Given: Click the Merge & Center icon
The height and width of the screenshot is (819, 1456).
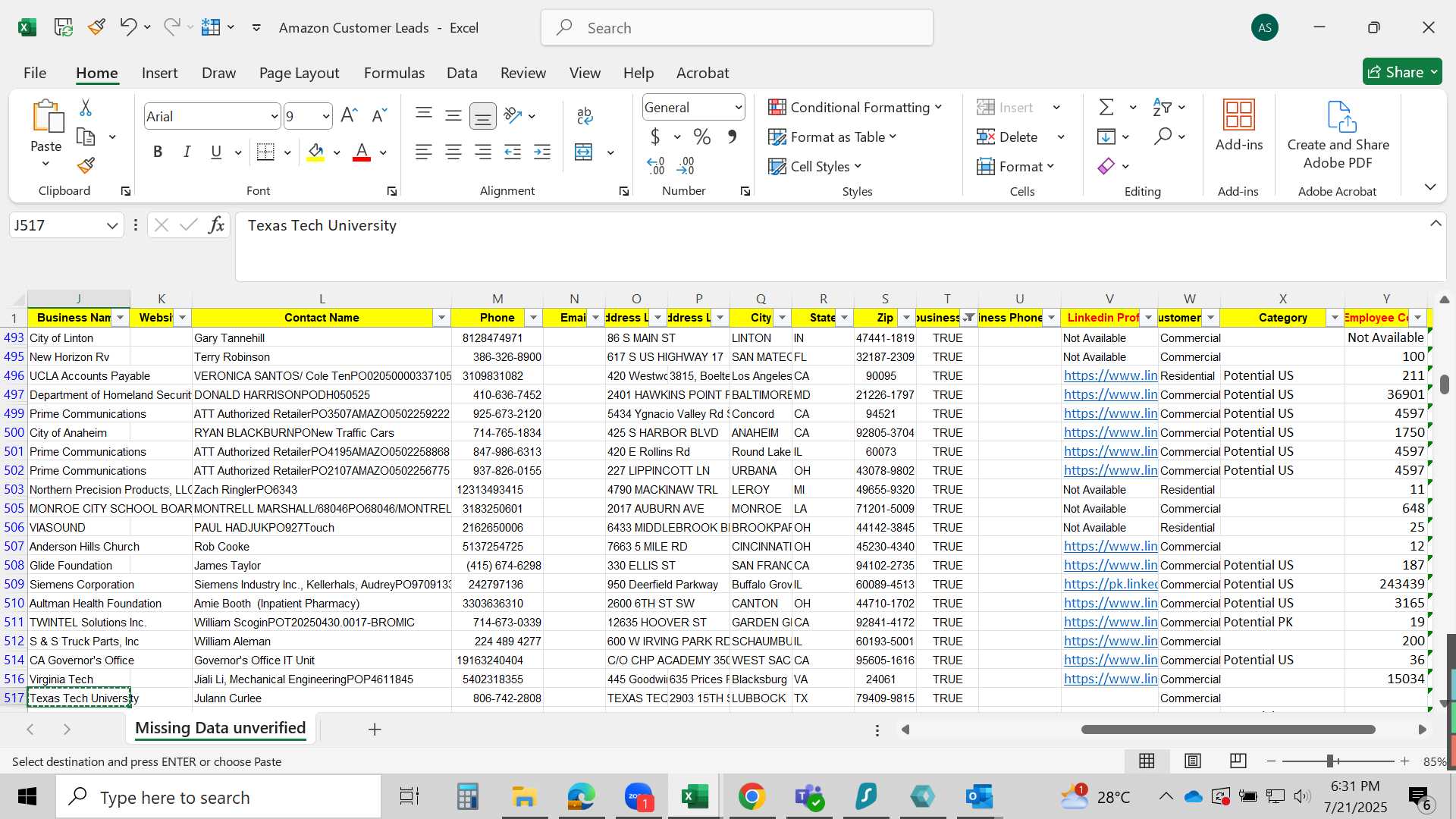Looking at the screenshot, I should tap(584, 152).
